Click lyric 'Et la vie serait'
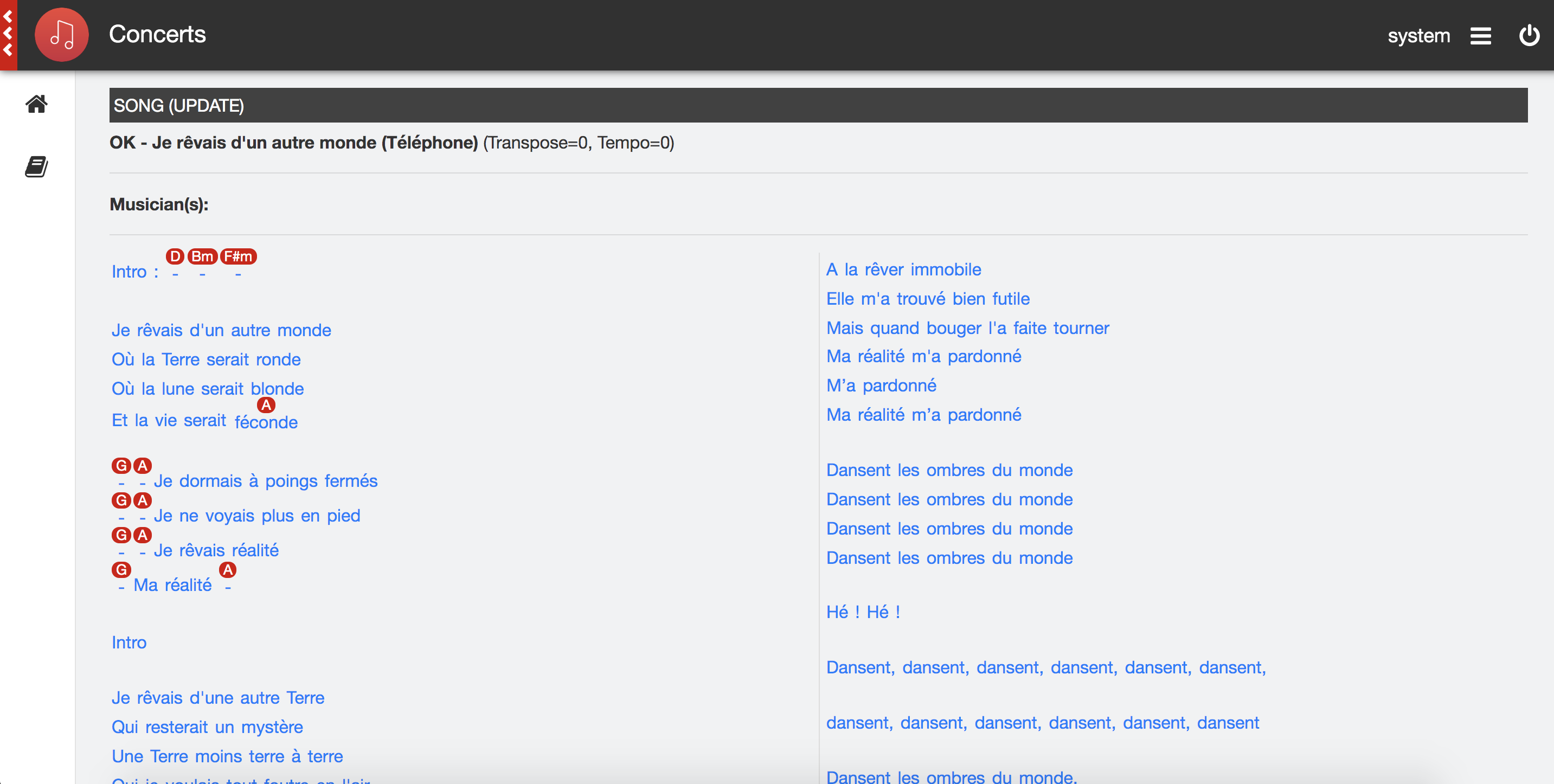This screenshot has width=1554, height=784. point(169,420)
